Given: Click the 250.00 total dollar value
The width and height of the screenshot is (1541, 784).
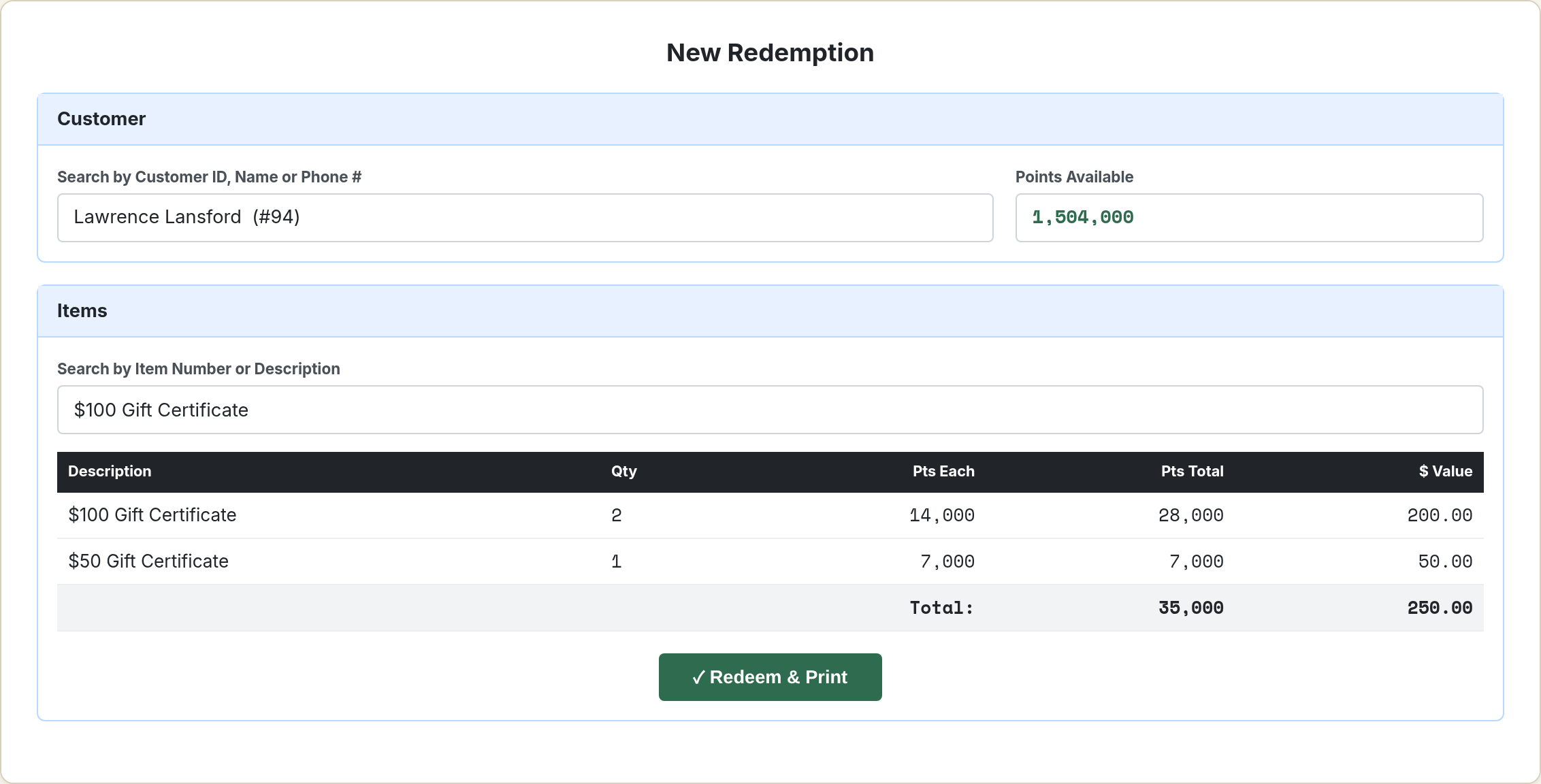Looking at the screenshot, I should click(x=1440, y=608).
